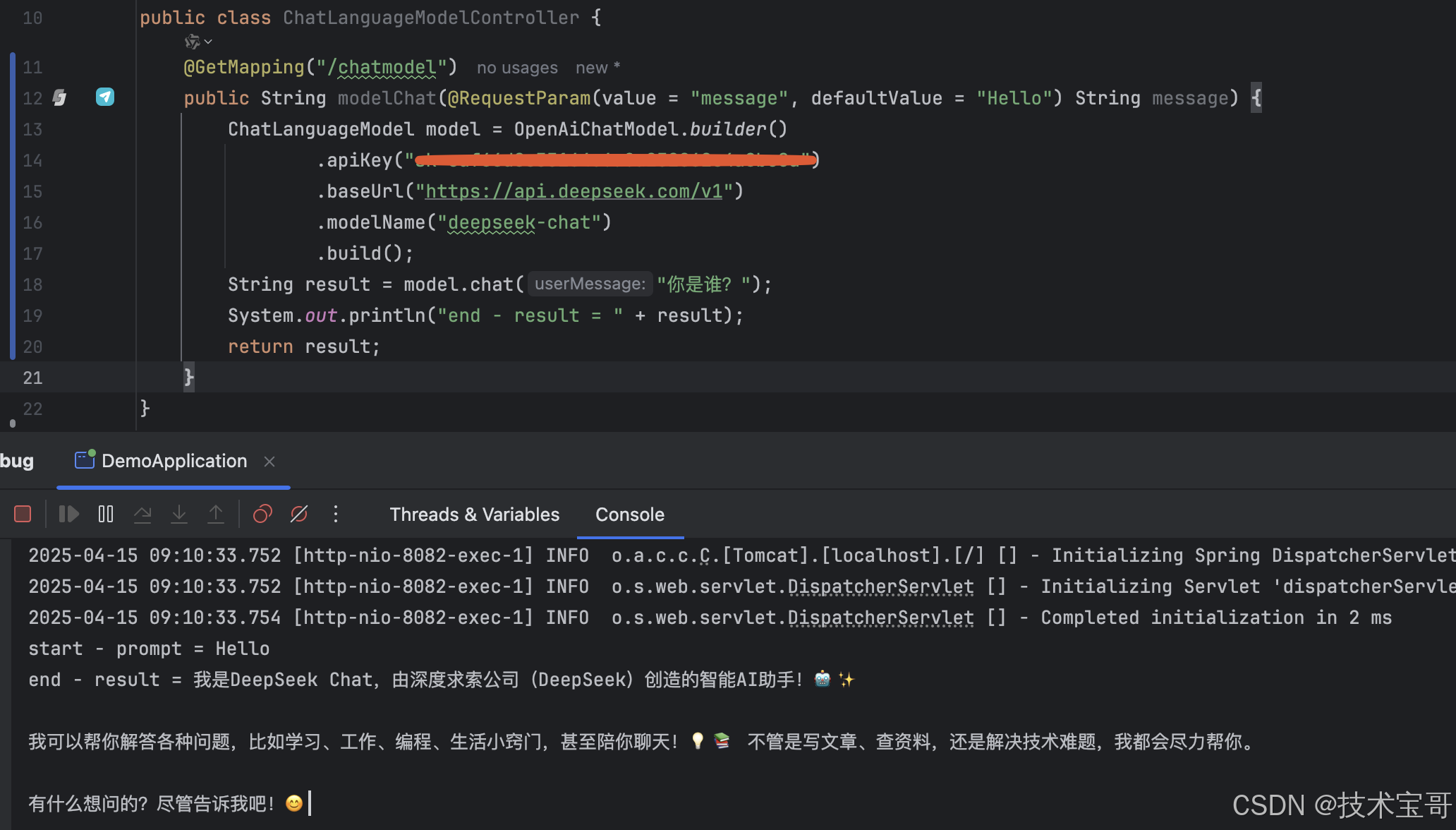Click the Spring bean gutter icon on line 12
Image resolution: width=1456 pixels, height=830 pixels.
point(60,97)
